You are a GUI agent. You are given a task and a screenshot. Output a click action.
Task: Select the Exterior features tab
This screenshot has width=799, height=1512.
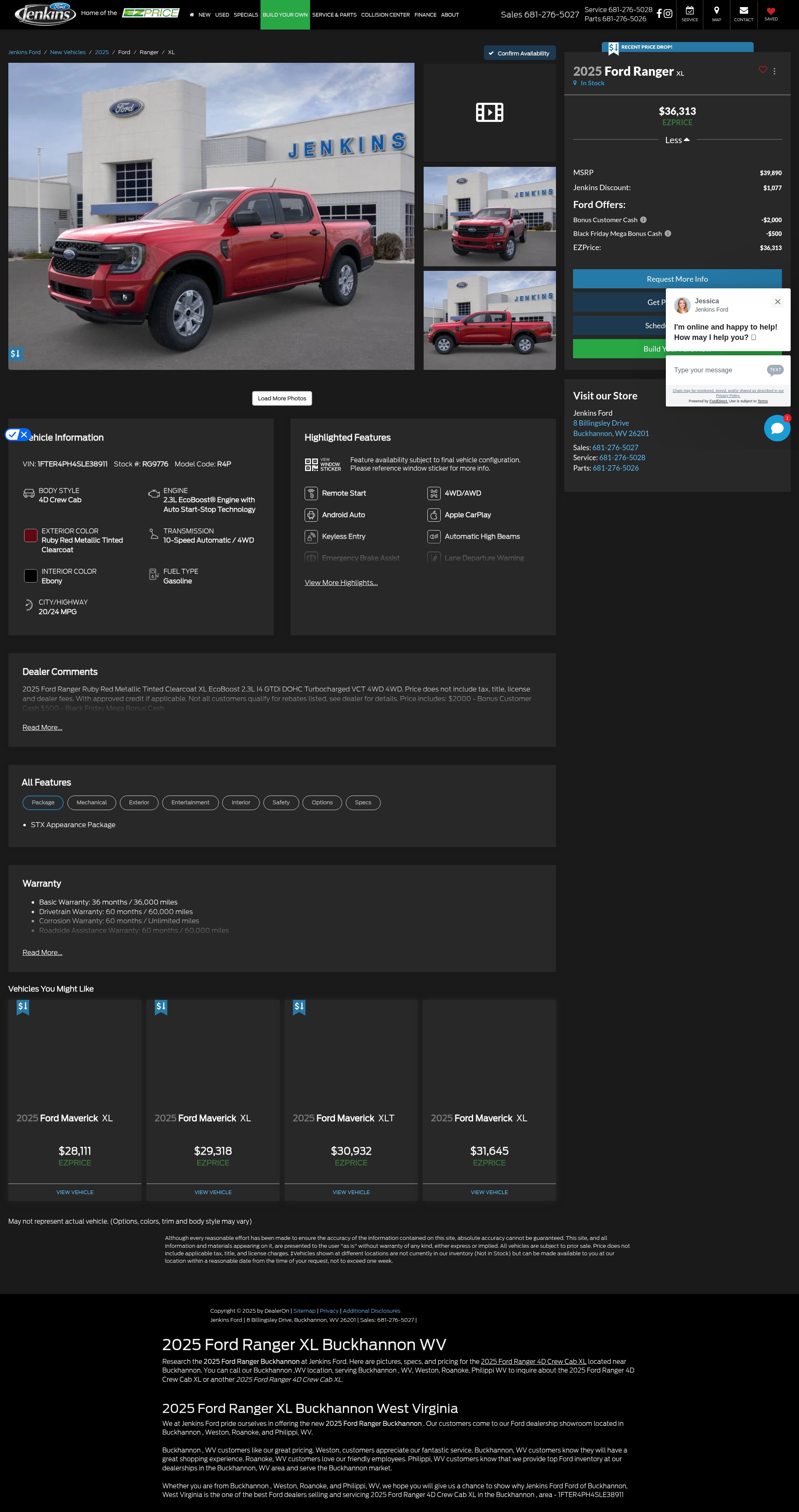[x=139, y=802]
